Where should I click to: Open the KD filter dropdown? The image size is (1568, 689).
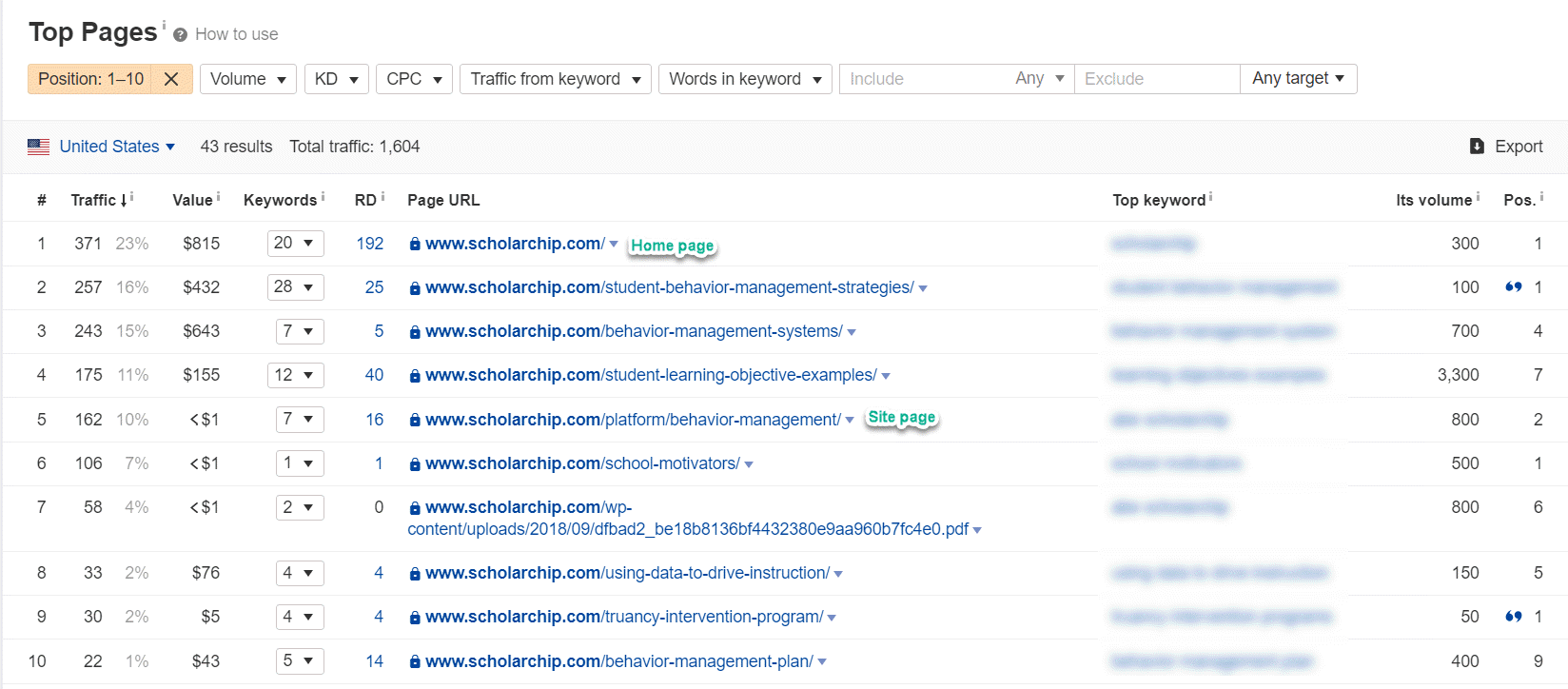[337, 79]
